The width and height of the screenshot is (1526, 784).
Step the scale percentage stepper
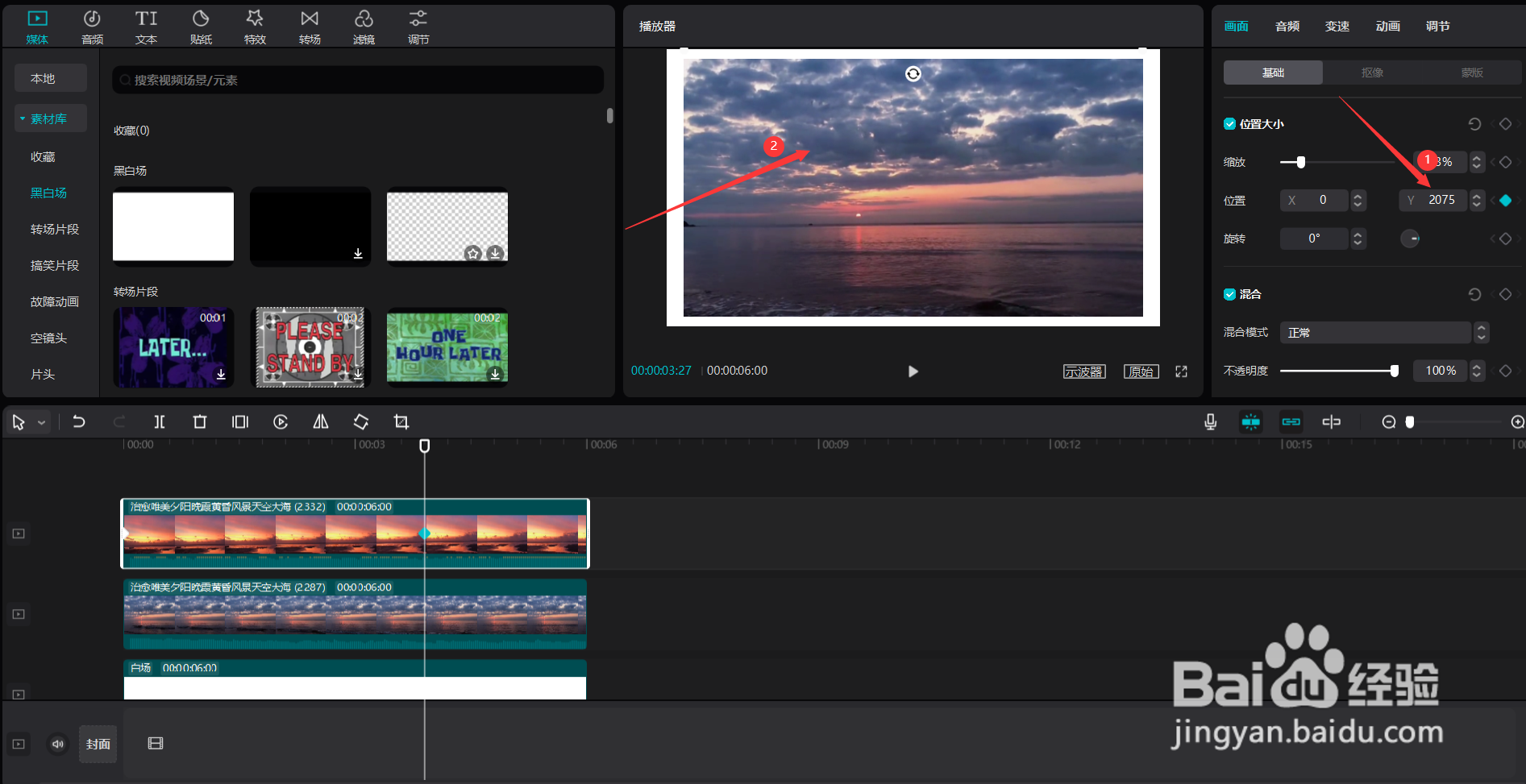click(x=1477, y=162)
